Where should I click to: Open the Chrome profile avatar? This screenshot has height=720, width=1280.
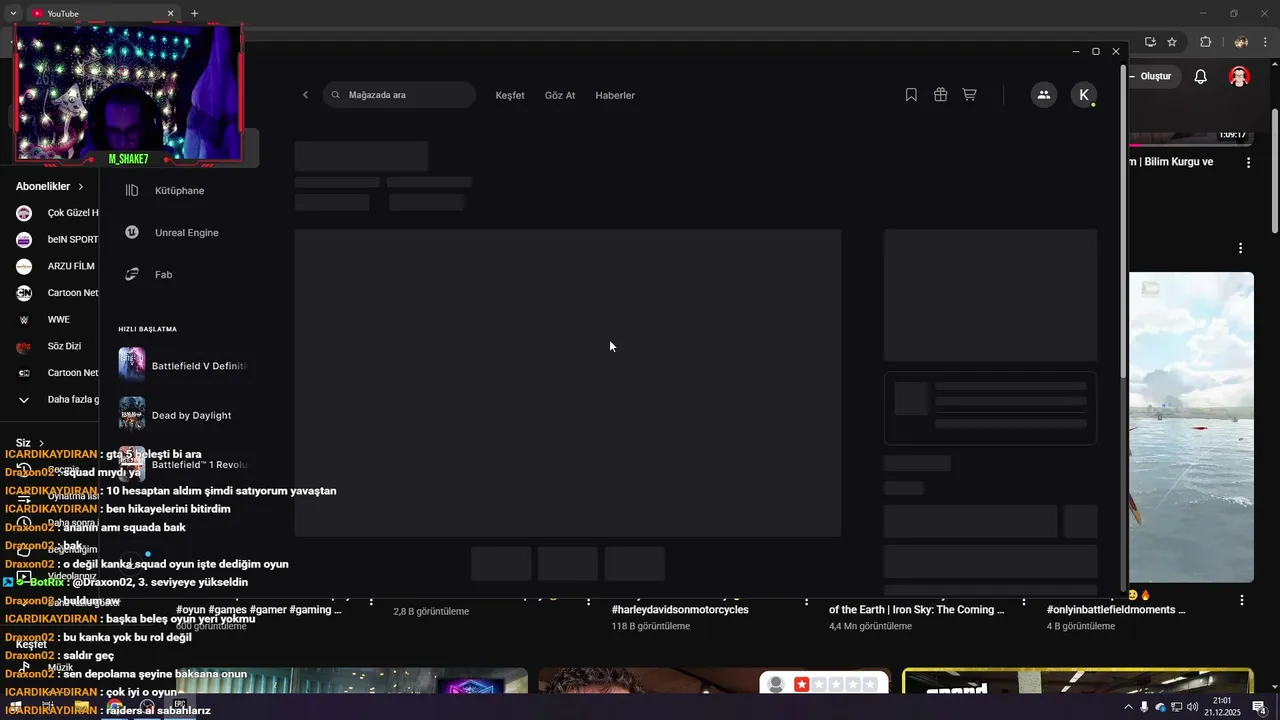pyautogui.click(x=1241, y=42)
